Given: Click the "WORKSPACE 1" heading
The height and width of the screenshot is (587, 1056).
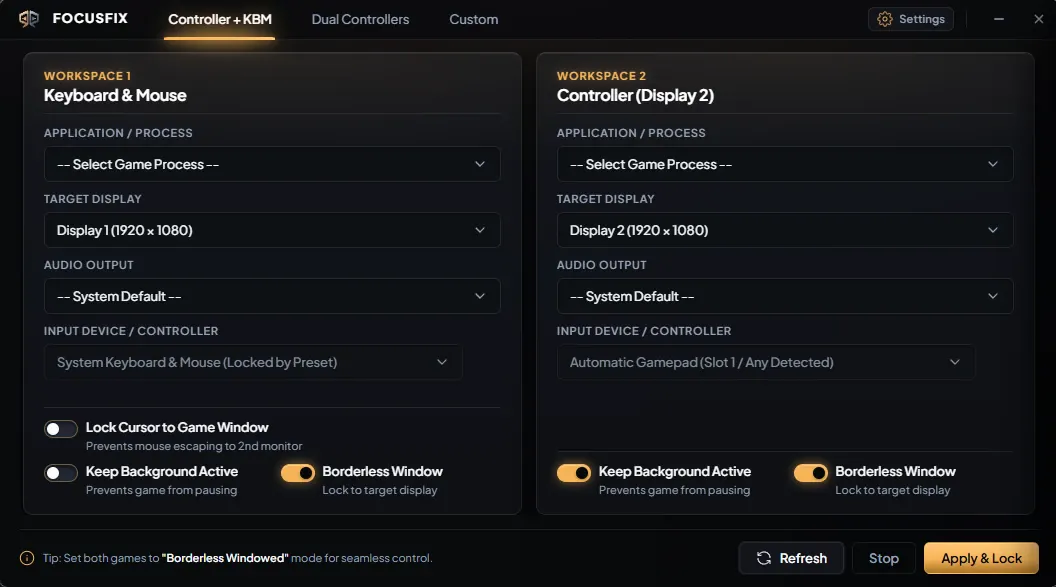Looking at the screenshot, I should pyautogui.click(x=88, y=76).
